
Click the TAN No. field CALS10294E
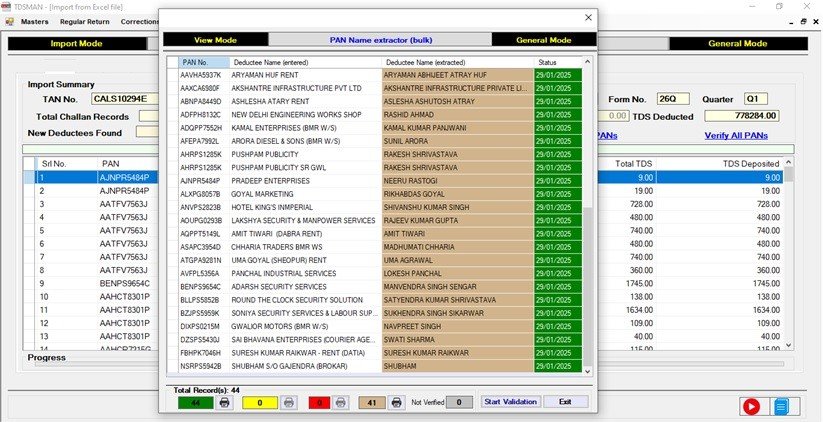point(126,99)
